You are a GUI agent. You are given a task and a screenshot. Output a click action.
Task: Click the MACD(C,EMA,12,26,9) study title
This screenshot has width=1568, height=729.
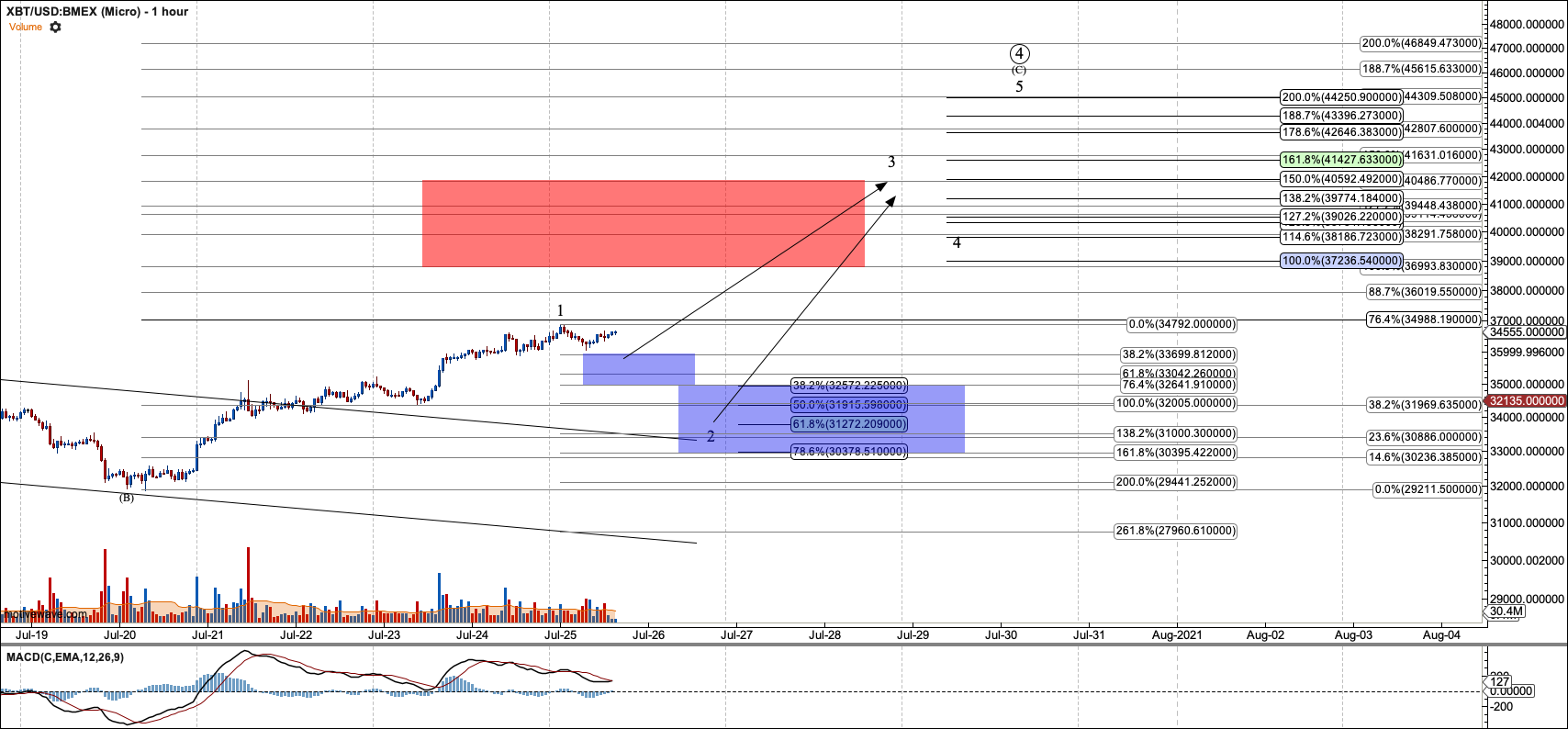(65, 657)
